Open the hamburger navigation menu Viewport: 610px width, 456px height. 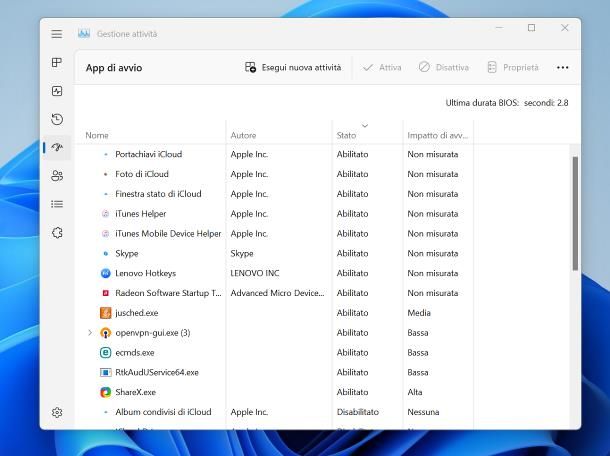(57, 34)
